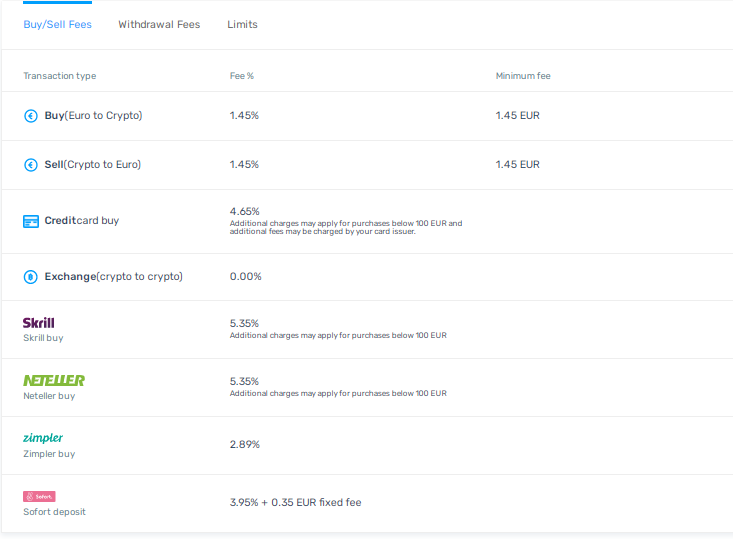The image size is (733, 539).
Task: Click the Sofort deposit fee text
Action: tap(295, 503)
